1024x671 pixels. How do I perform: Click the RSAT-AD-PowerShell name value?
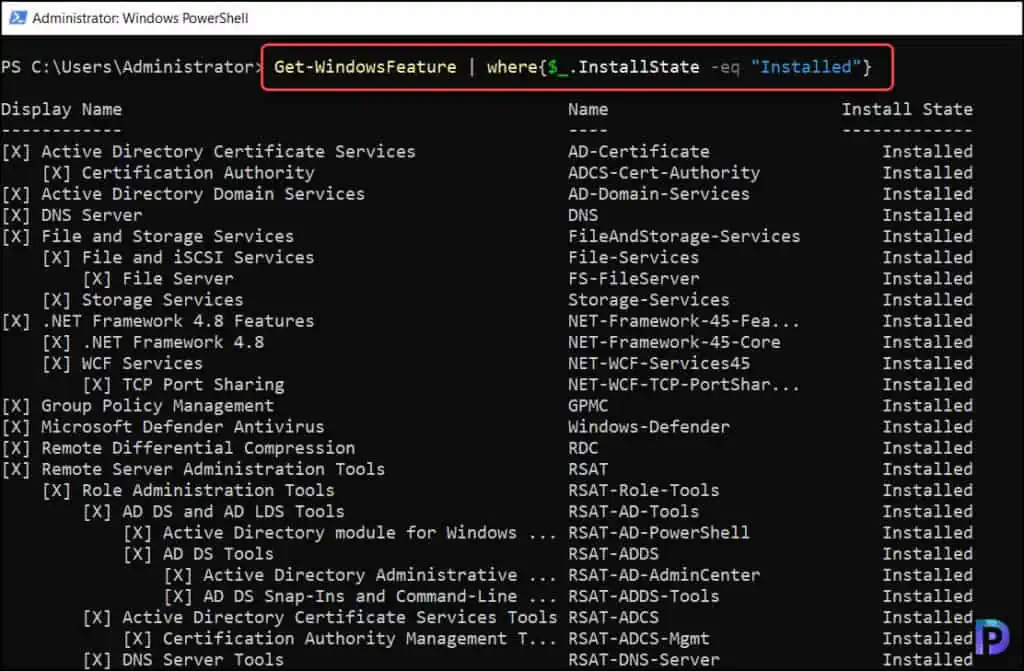[x=659, y=533]
